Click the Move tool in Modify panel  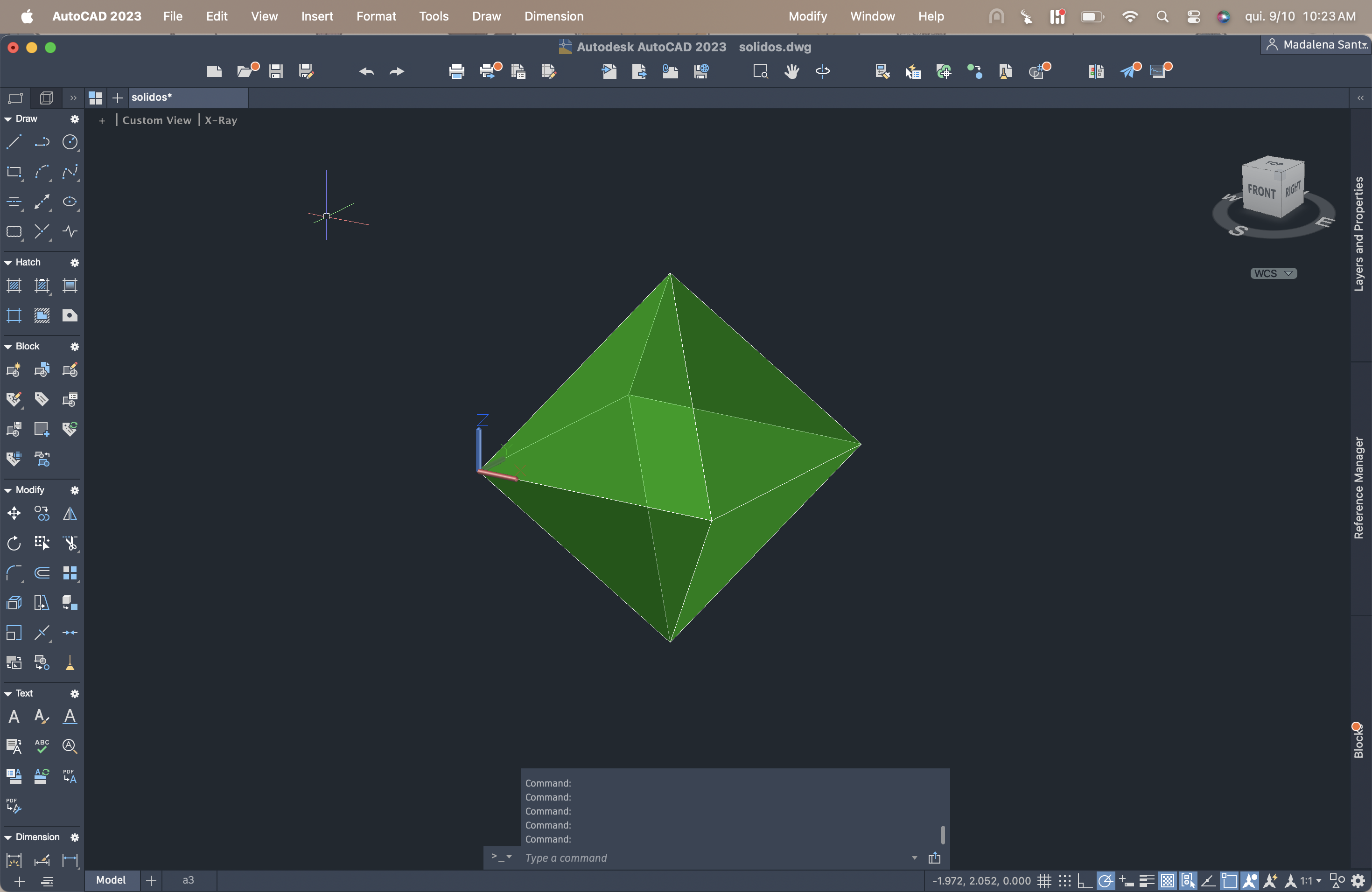14,514
